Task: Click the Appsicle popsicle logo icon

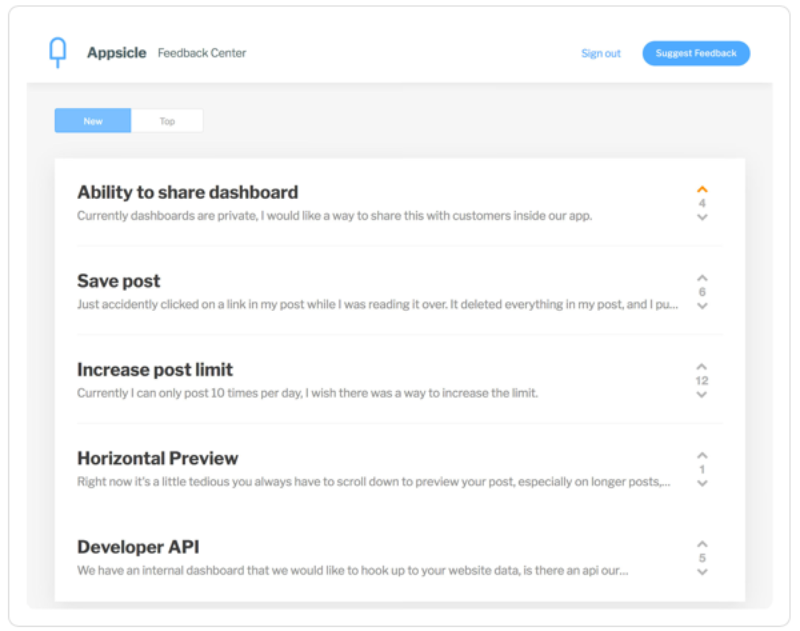Action: point(58,52)
